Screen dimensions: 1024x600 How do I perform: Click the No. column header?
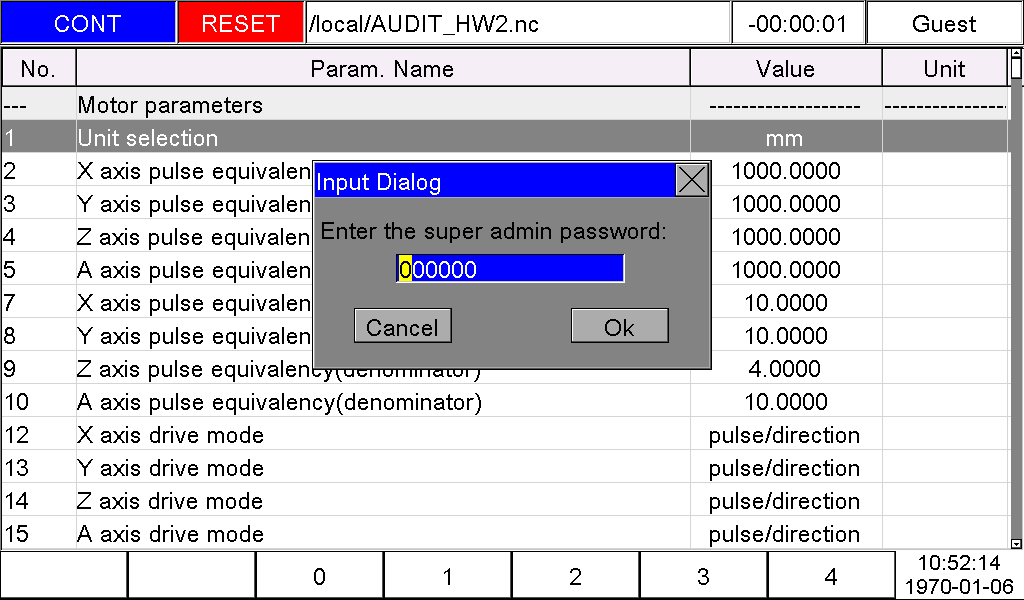click(39, 68)
